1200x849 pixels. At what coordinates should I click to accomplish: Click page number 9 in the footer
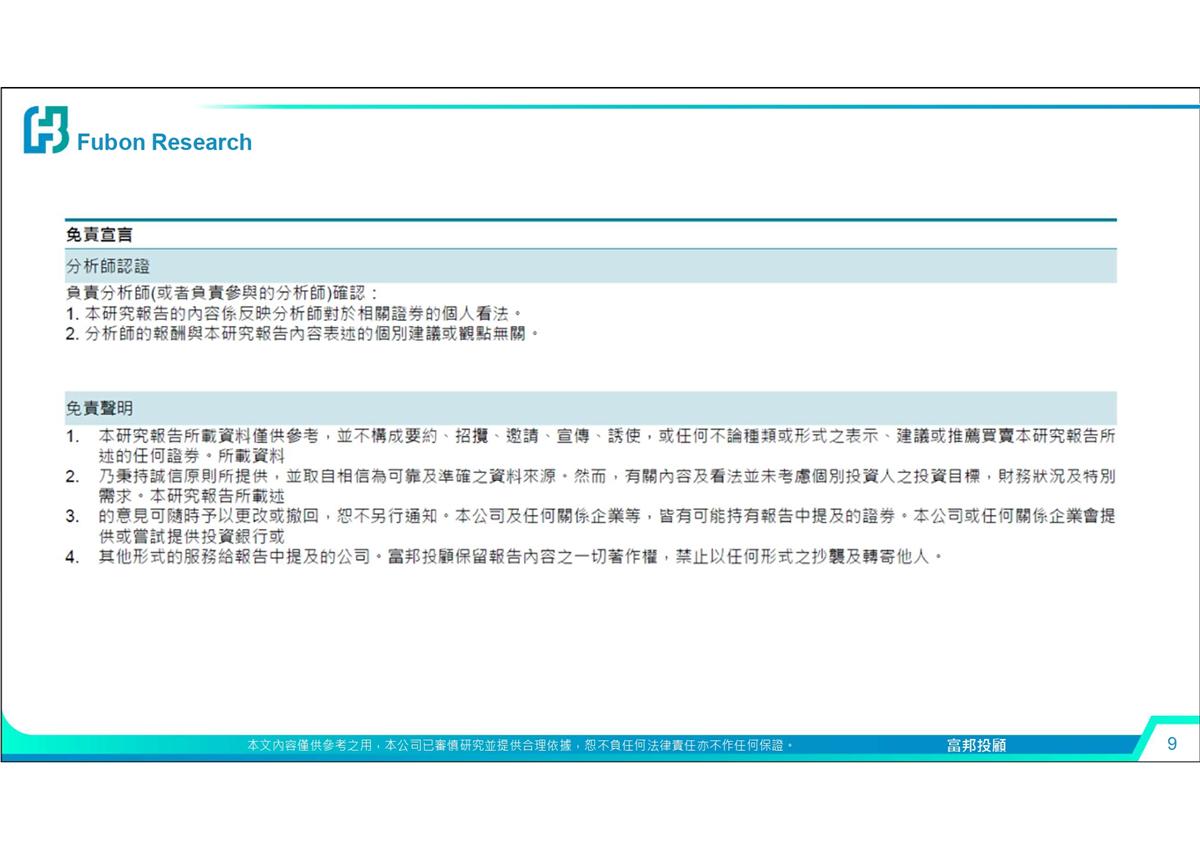(1171, 744)
